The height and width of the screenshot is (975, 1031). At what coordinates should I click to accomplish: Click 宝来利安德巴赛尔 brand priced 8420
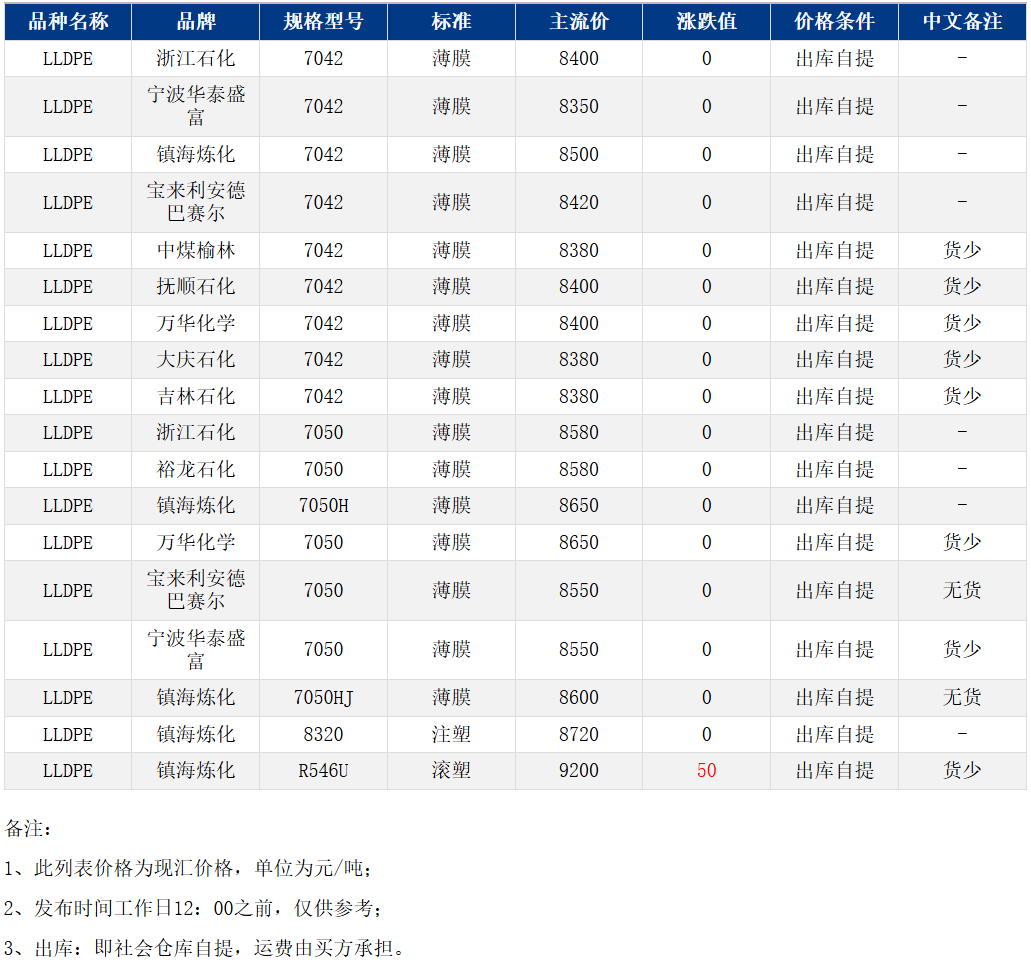point(196,202)
